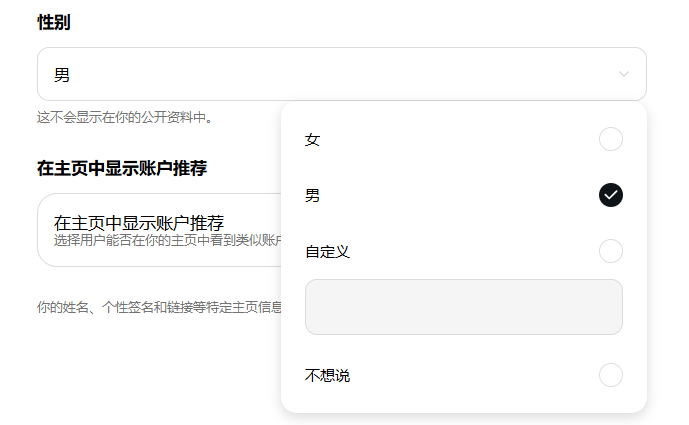Choose the 男 option label in list
This screenshot has width=689, height=425.
coord(312,195)
